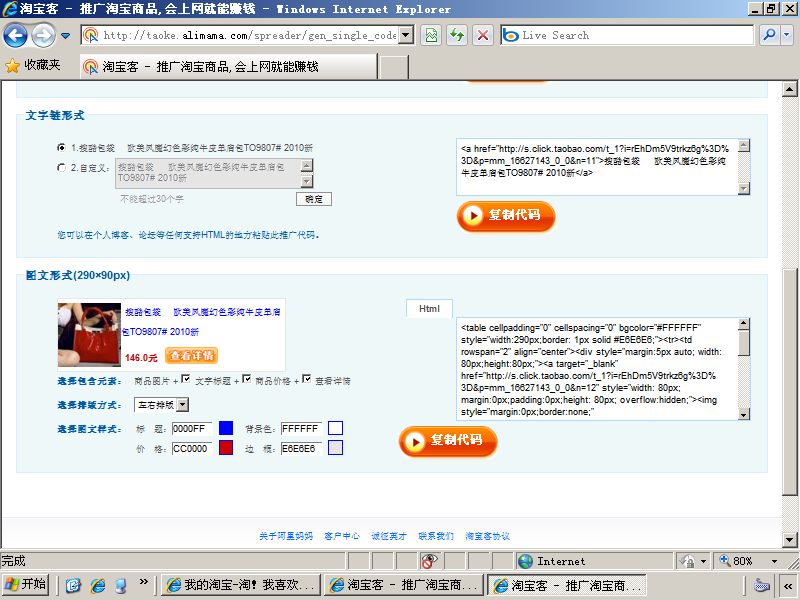Copy text link code with 复制代码
Image resolution: width=800 pixels, height=600 pixels.
(506, 216)
